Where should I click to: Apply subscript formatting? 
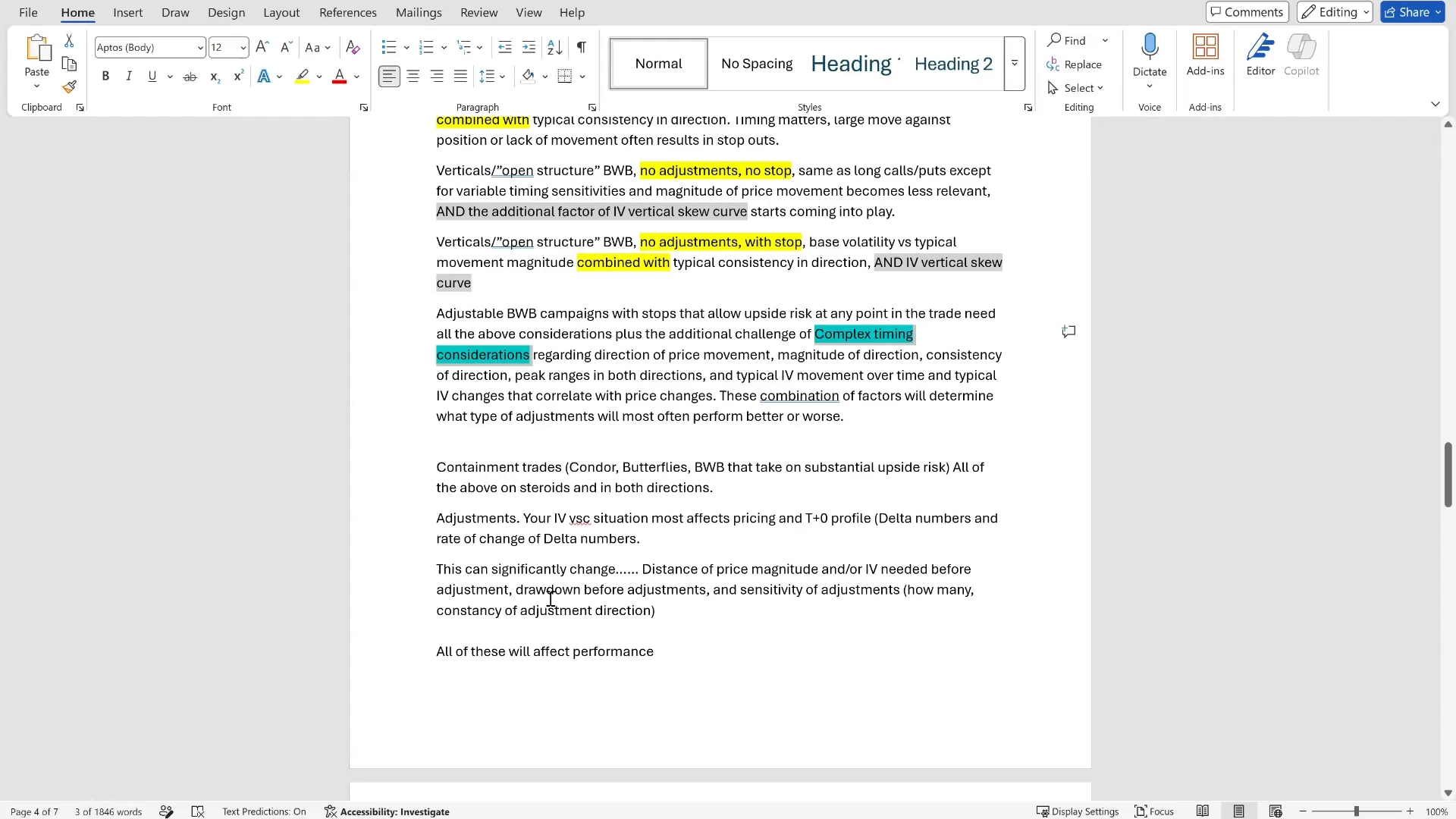tap(215, 77)
